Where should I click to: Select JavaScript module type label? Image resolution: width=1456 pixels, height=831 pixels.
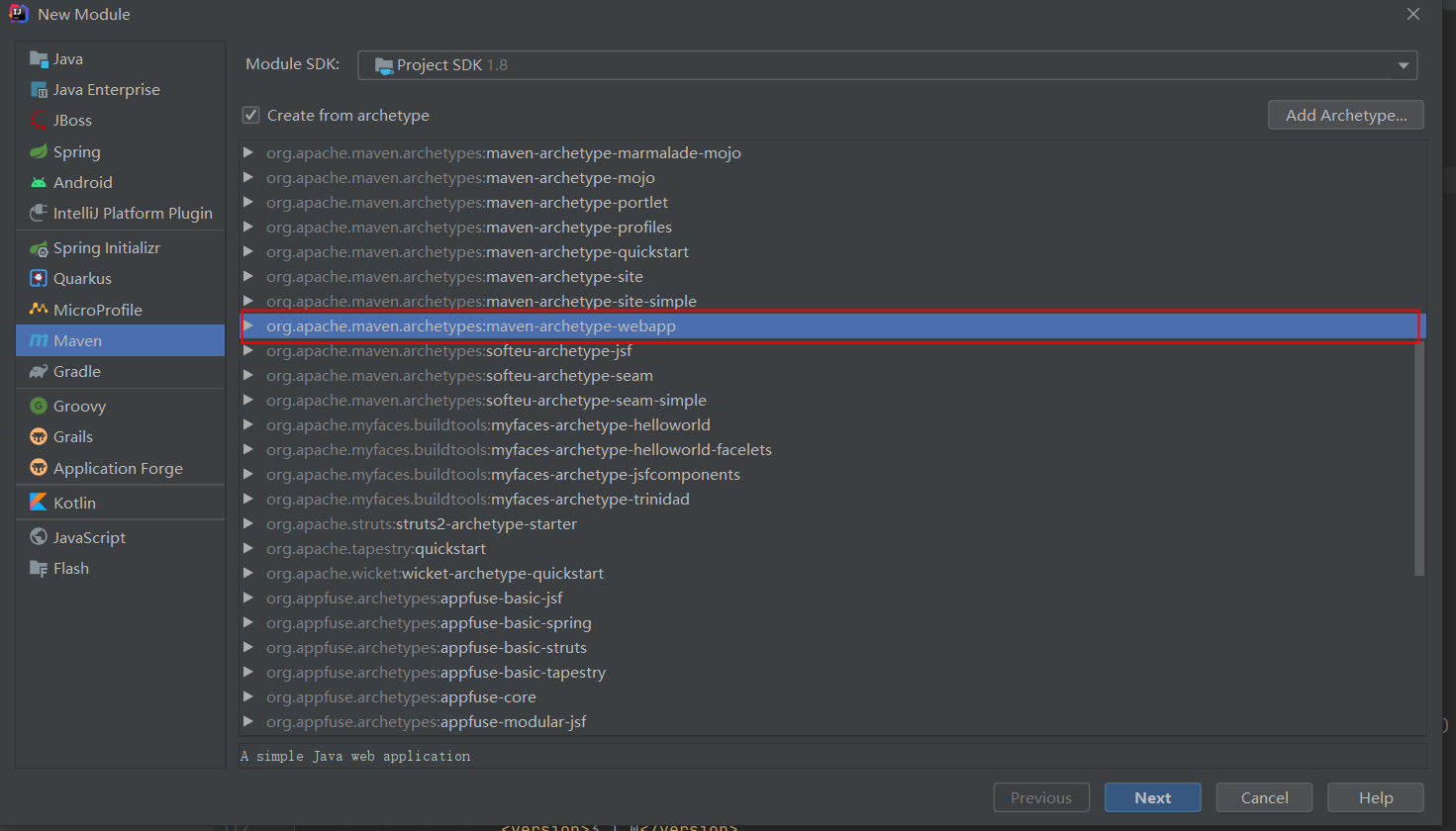point(90,537)
